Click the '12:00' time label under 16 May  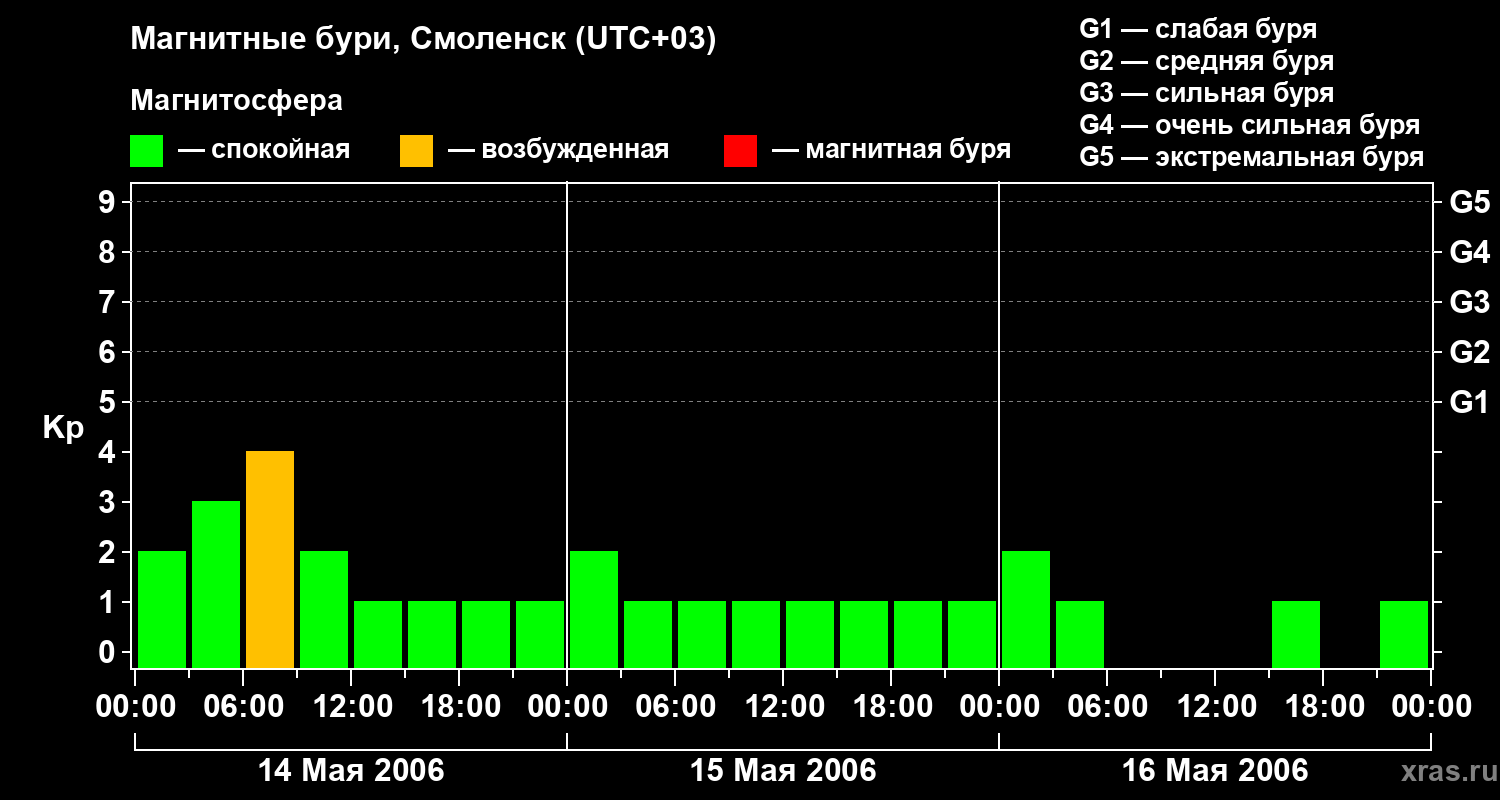[x=1215, y=707]
